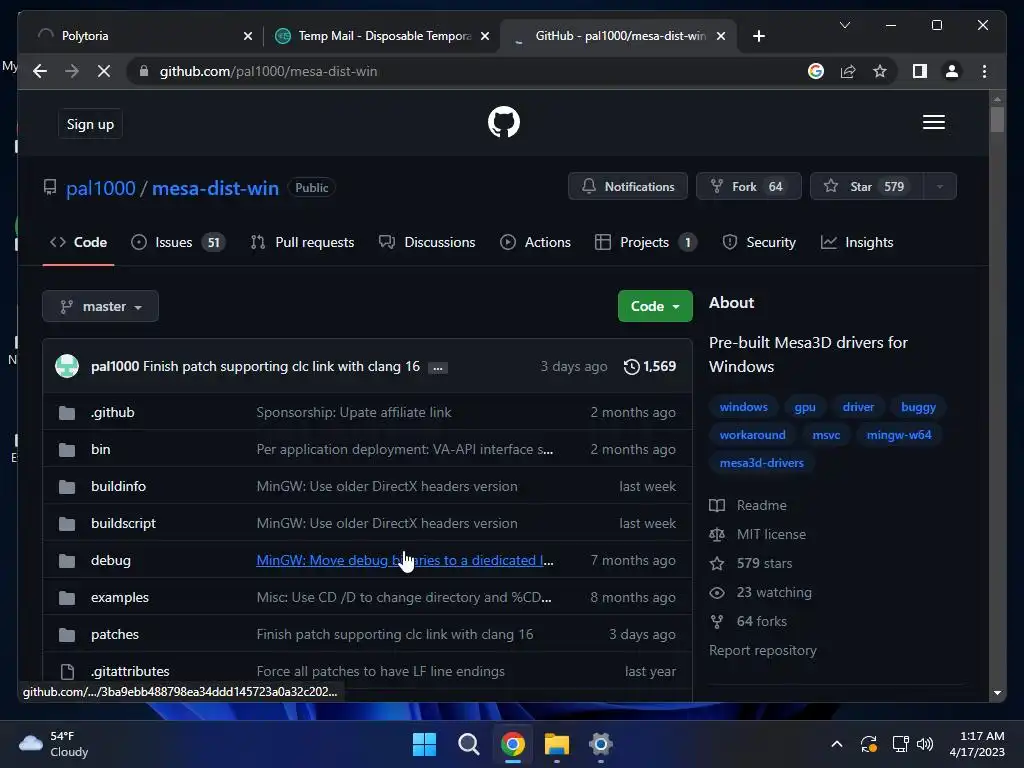1024x768 pixels.
Task: Click pal1000 avatar in commit row
Action: click(x=67, y=366)
